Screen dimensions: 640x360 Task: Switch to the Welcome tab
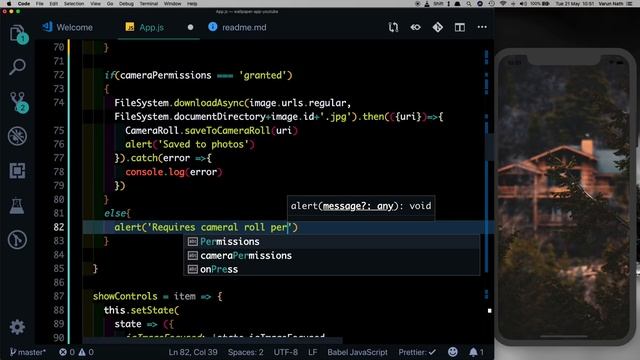[68, 27]
